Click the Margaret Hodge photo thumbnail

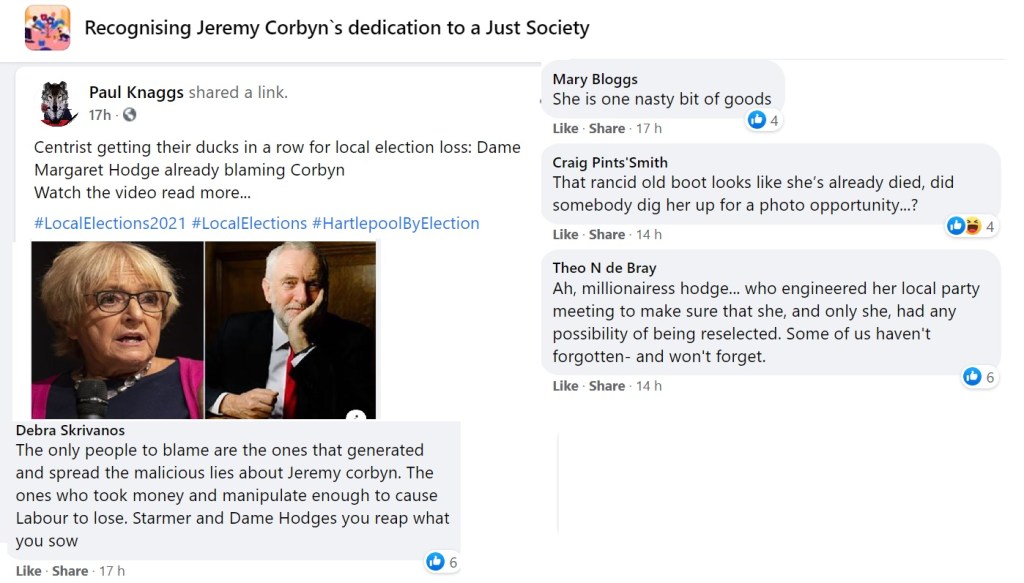pos(117,329)
